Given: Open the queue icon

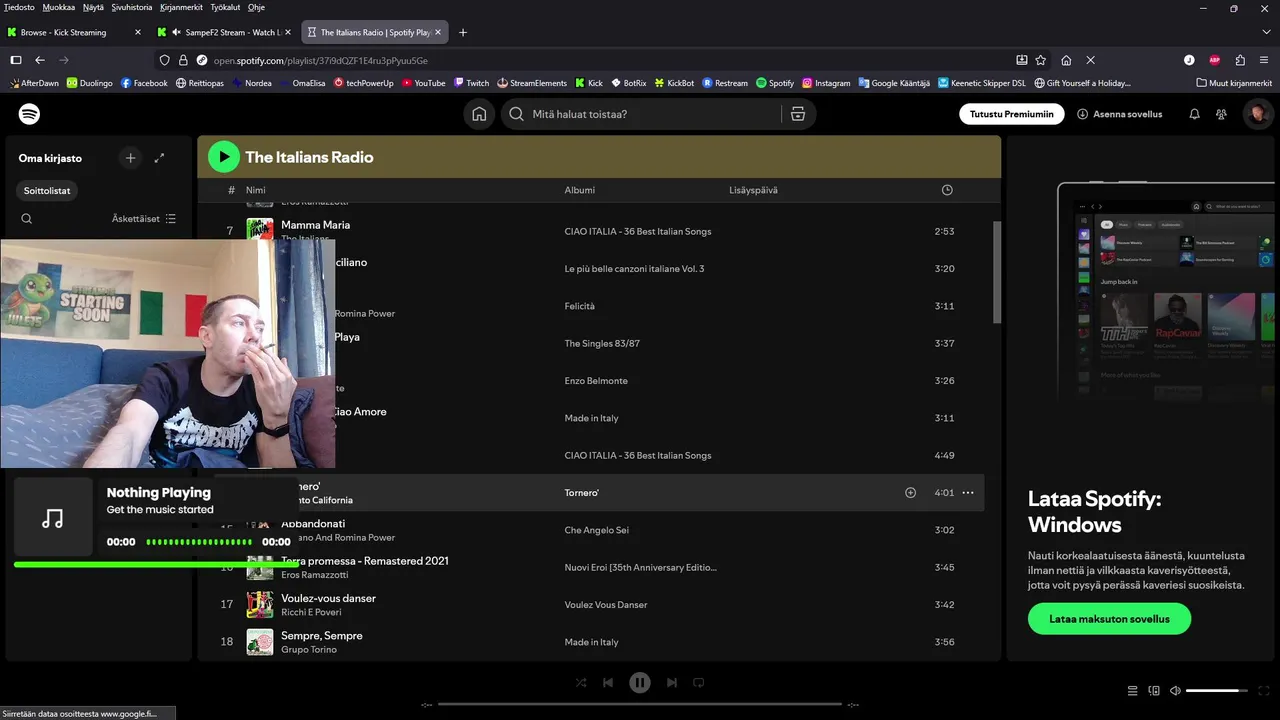Looking at the screenshot, I should (1132, 690).
